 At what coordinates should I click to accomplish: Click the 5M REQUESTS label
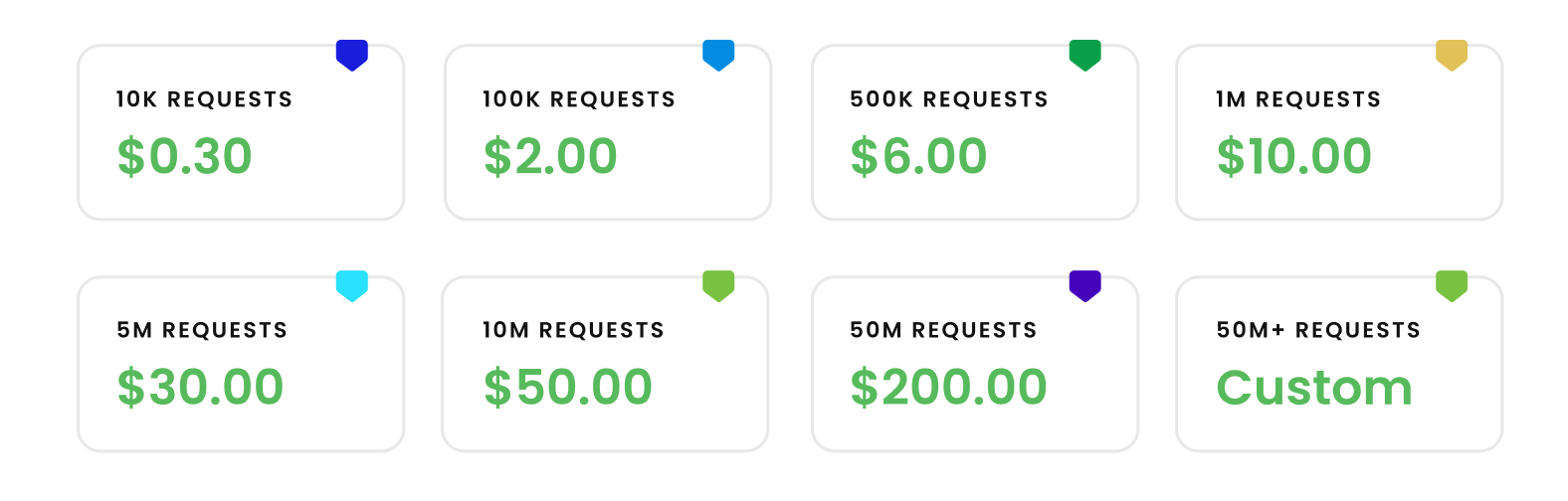tap(202, 330)
